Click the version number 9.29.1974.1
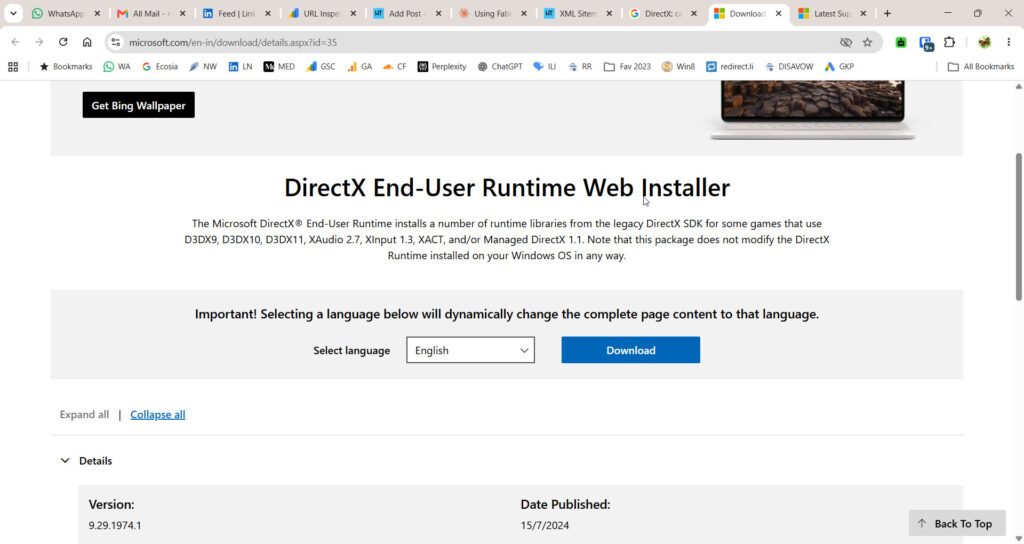The image size is (1024, 544). coord(115,525)
